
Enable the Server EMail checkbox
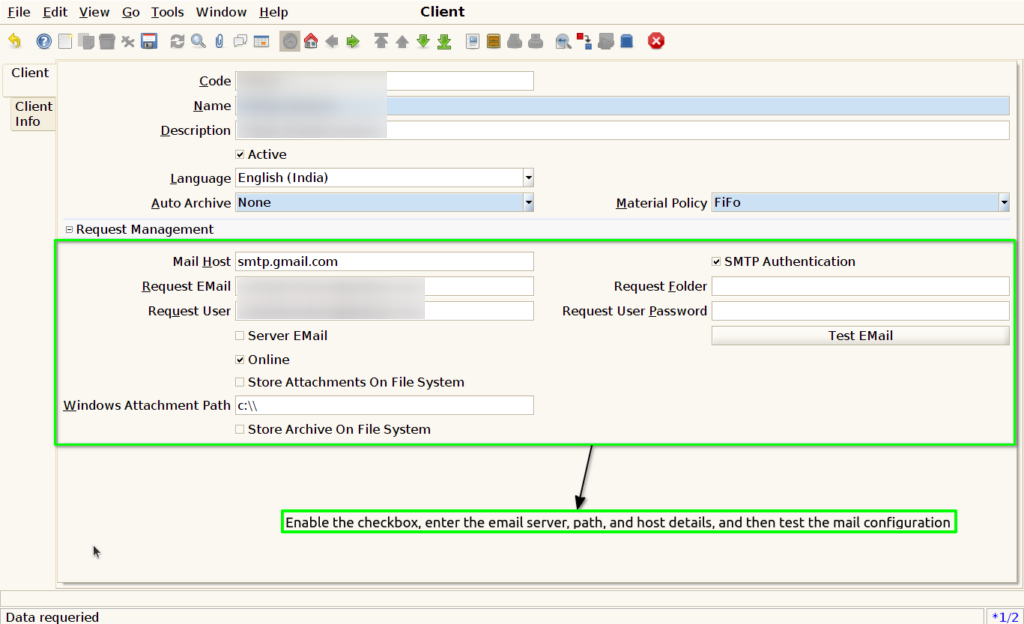click(x=240, y=335)
